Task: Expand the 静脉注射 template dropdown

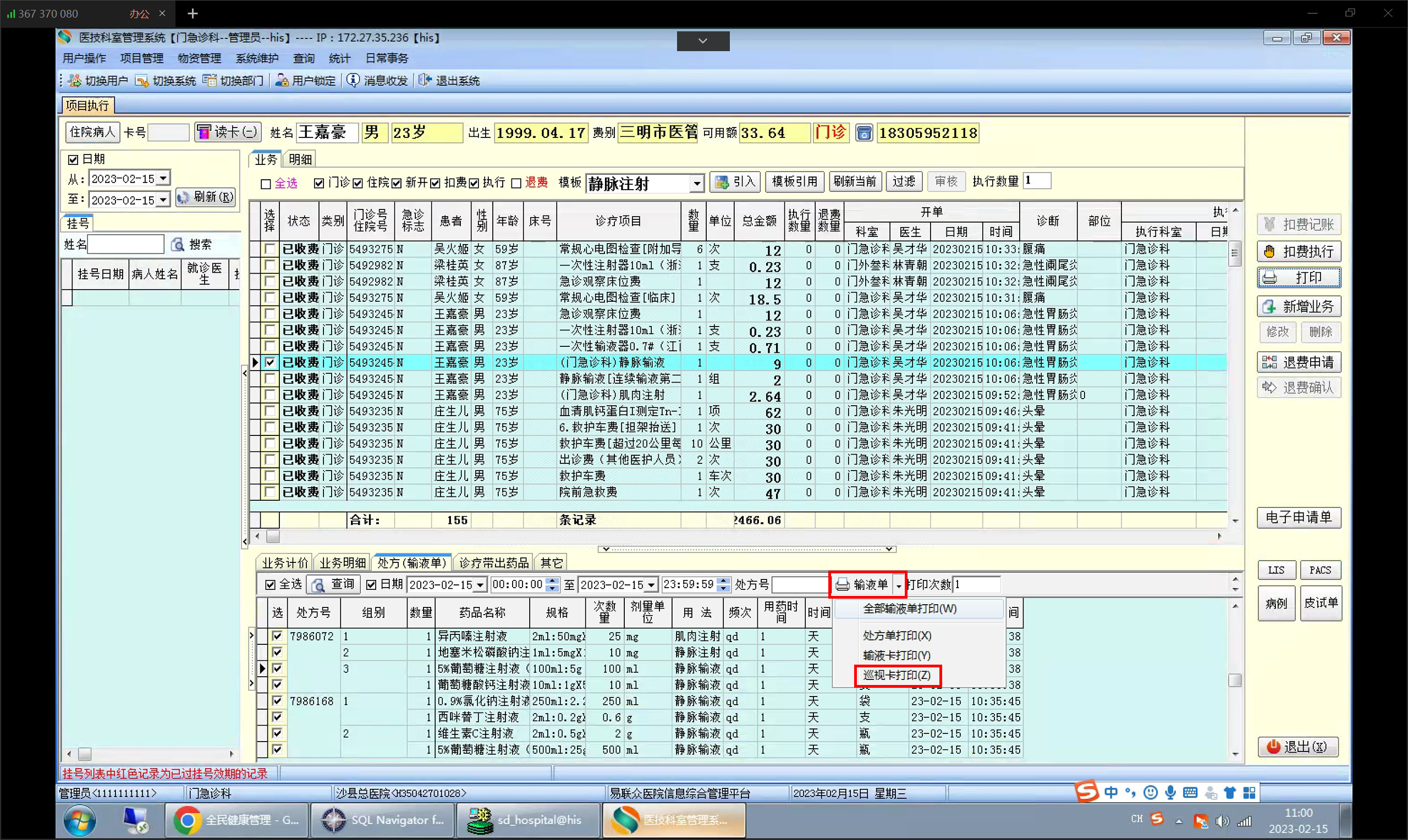Action: pyautogui.click(x=697, y=184)
